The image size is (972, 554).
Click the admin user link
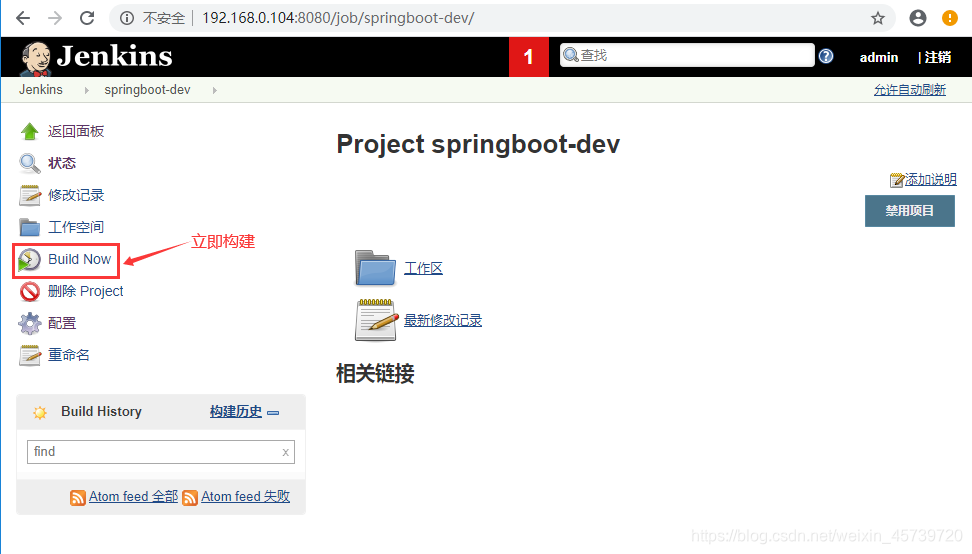(x=878, y=57)
